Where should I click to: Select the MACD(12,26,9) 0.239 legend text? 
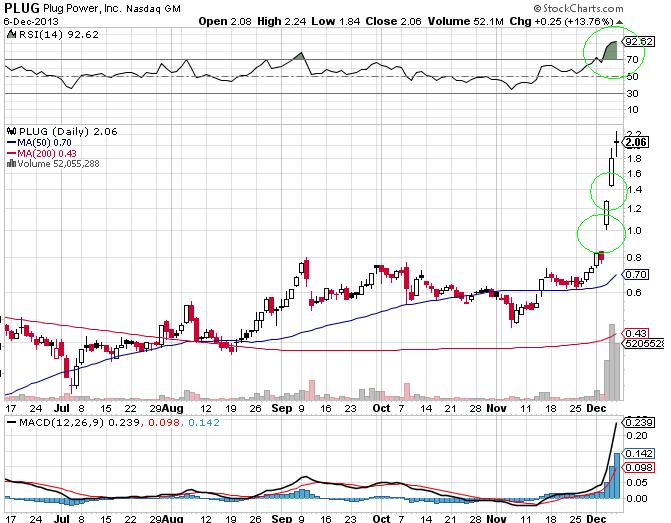[x=79, y=423]
